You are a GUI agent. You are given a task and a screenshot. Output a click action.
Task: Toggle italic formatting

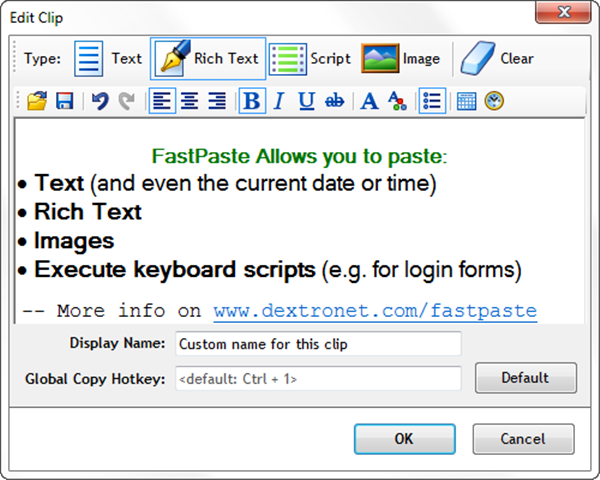[x=279, y=101]
